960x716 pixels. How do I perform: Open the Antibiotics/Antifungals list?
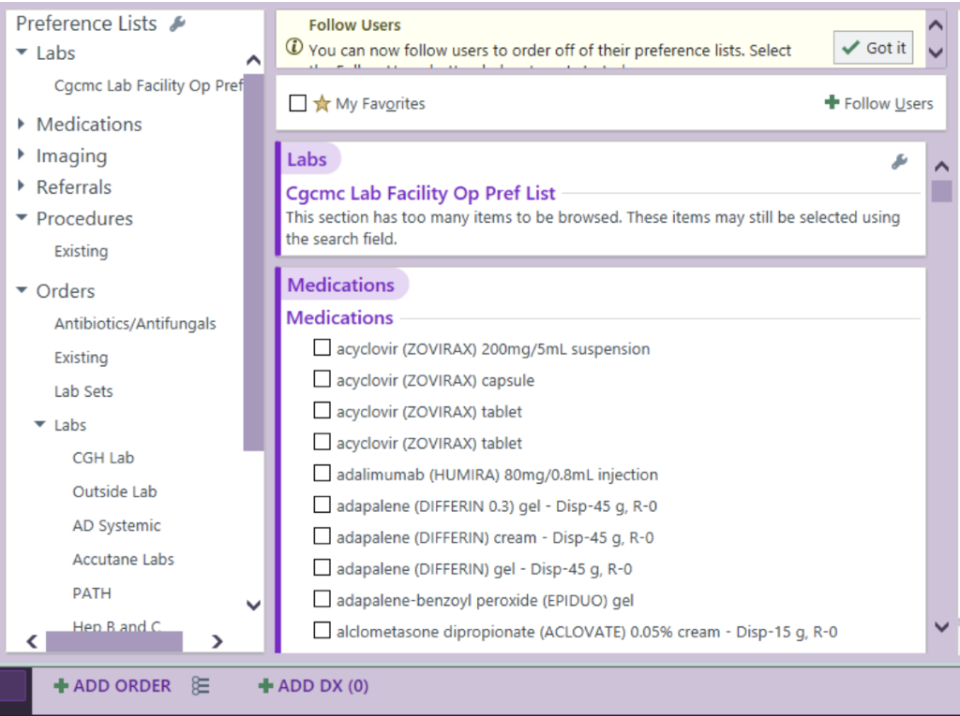click(x=135, y=323)
